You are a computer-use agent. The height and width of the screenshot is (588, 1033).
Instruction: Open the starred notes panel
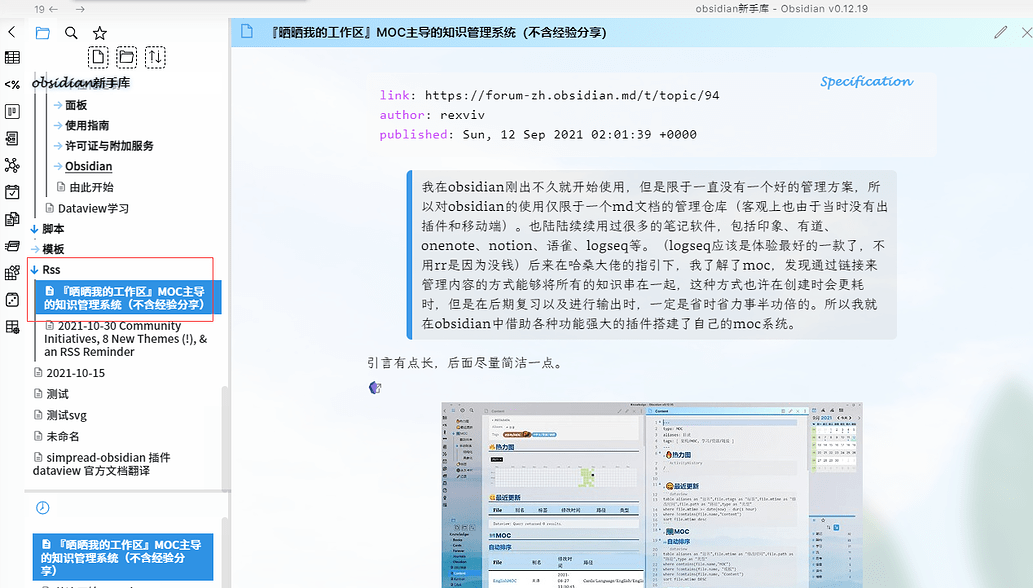click(x=99, y=32)
